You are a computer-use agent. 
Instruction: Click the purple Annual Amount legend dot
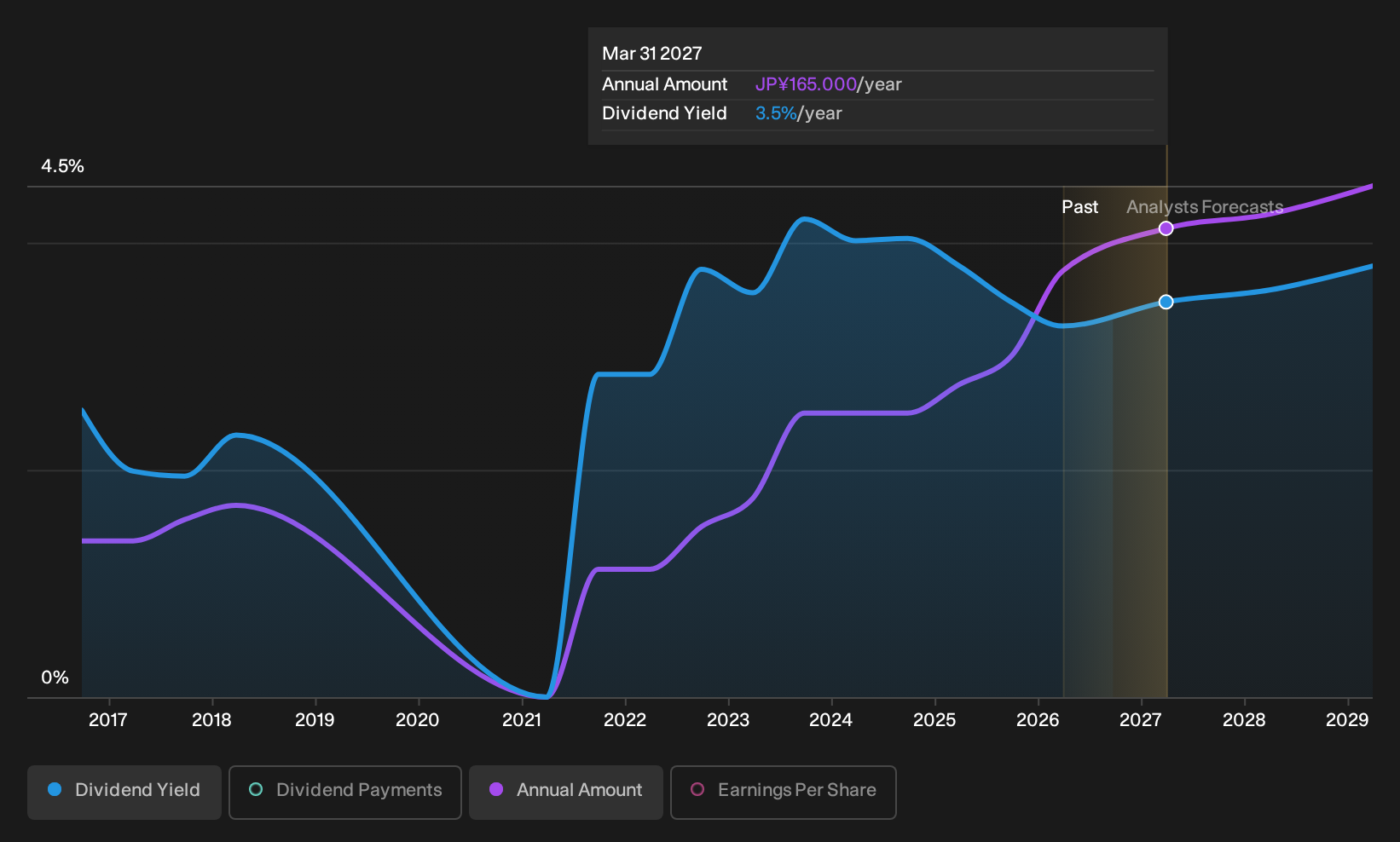click(x=496, y=790)
